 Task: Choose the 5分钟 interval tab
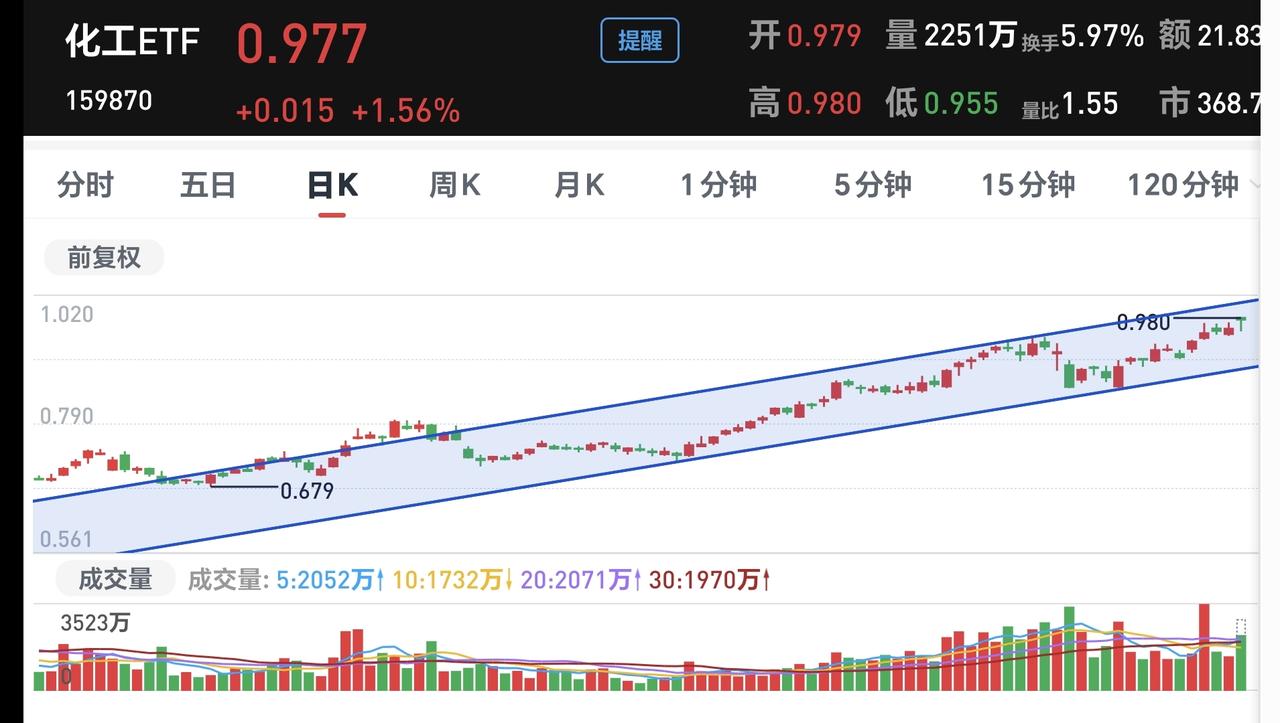coord(873,185)
